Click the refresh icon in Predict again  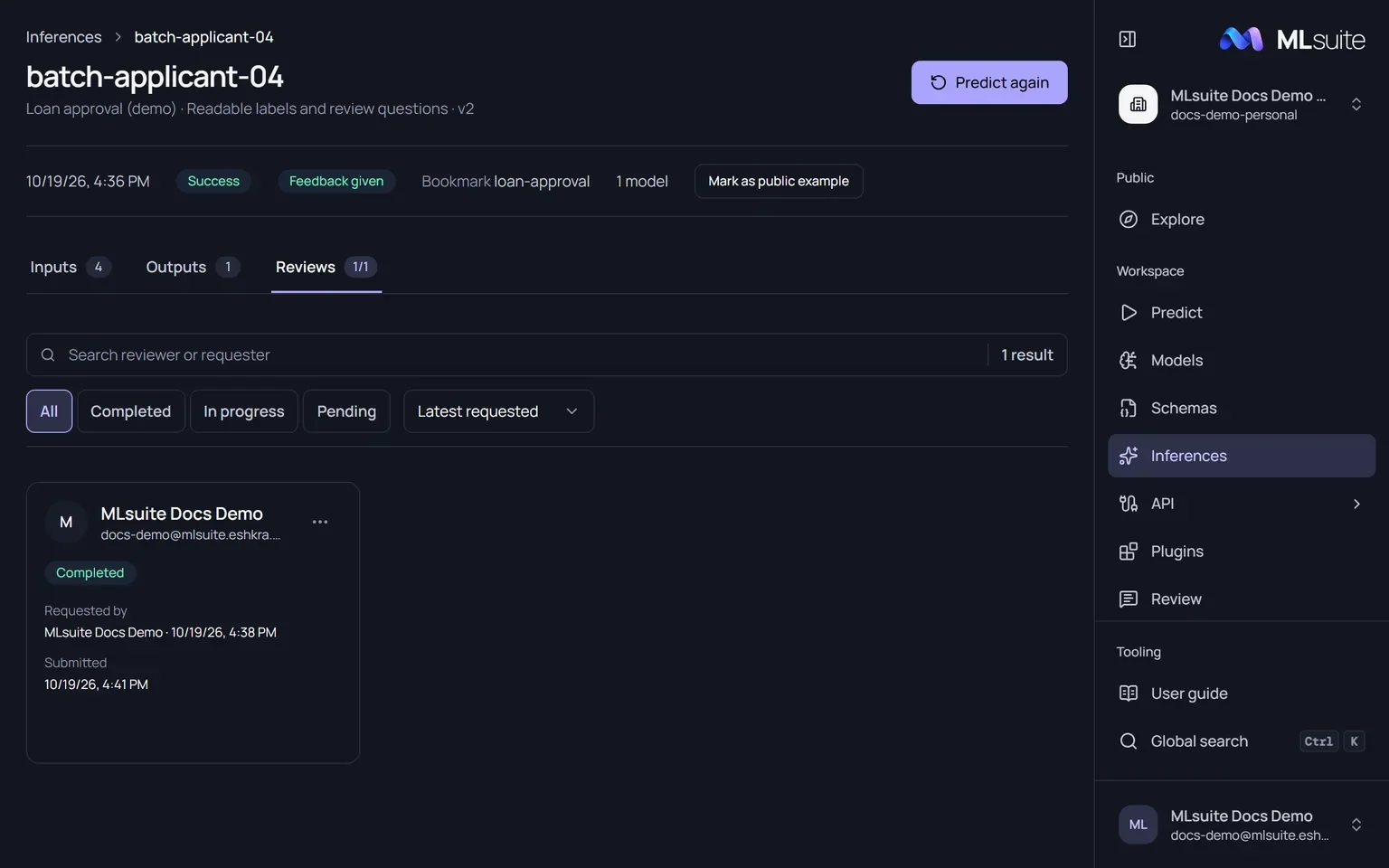(938, 82)
